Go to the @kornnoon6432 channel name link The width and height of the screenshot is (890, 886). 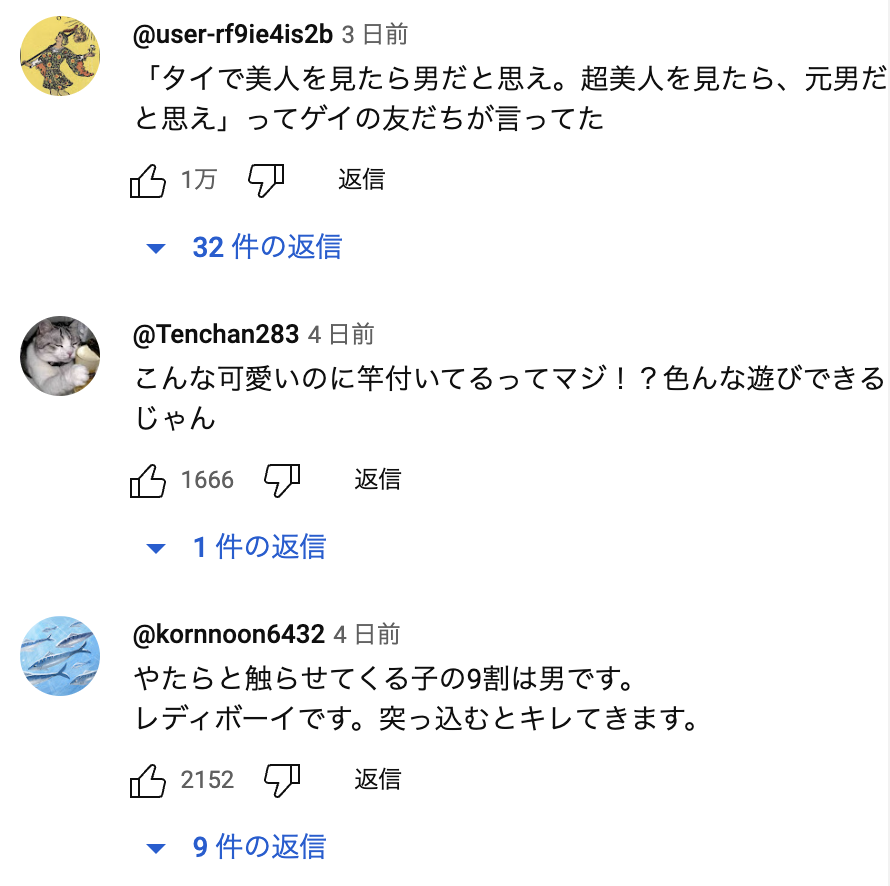(229, 634)
